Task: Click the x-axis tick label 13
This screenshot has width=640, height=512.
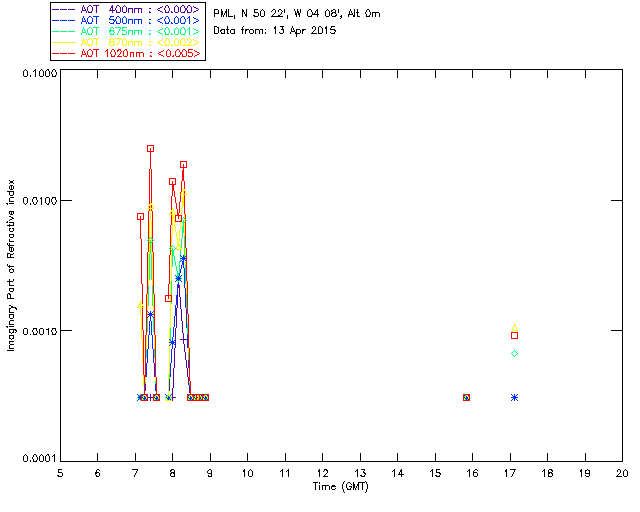Action: pyautogui.click(x=360, y=473)
